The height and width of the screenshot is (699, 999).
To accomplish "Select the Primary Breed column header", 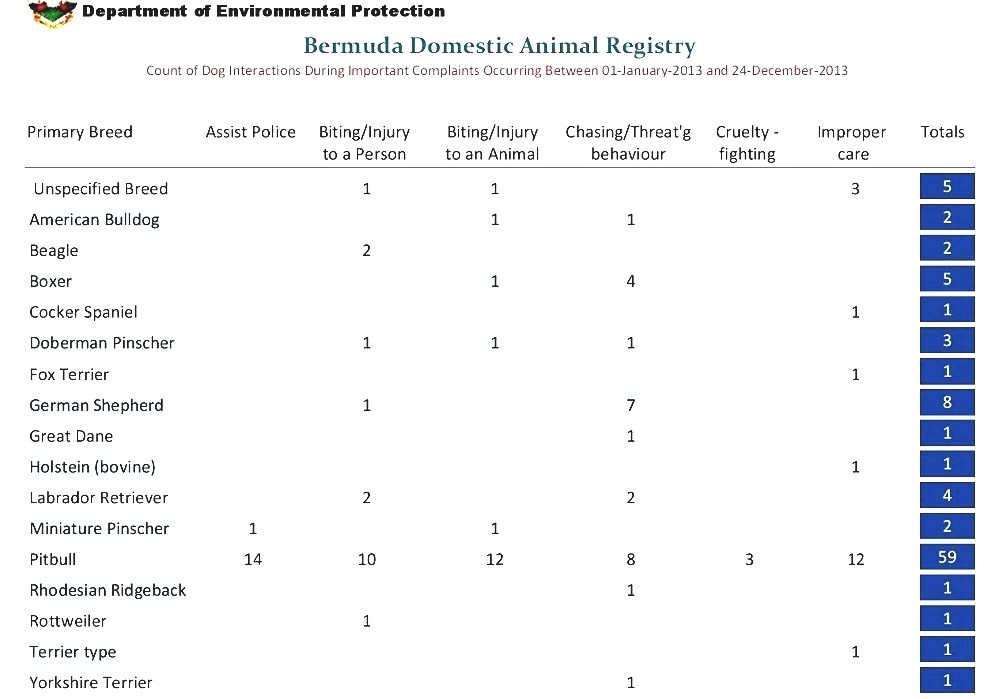I will [x=80, y=132].
